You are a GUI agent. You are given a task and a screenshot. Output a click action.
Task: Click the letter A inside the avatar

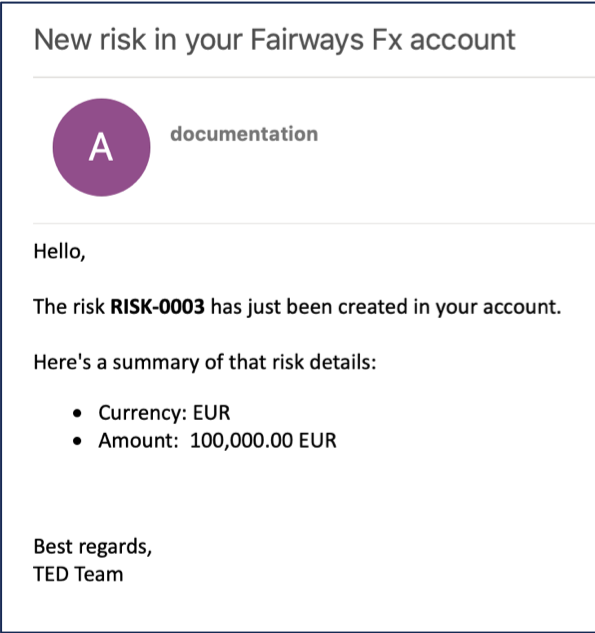[x=101, y=148]
